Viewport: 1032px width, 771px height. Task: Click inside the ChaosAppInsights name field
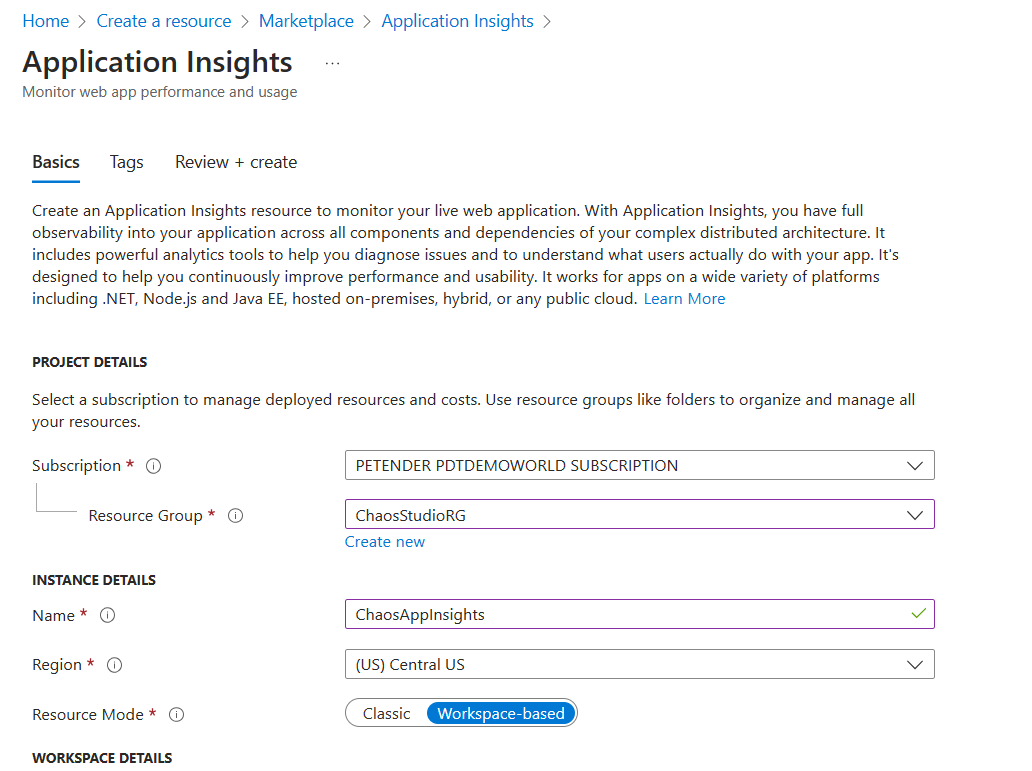600,614
